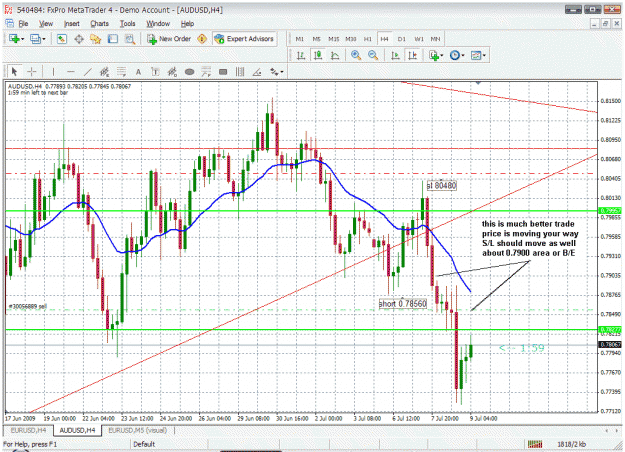The width and height of the screenshot is (625, 452).
Task: Select the Text tool marked A
Action: [138, 72]
